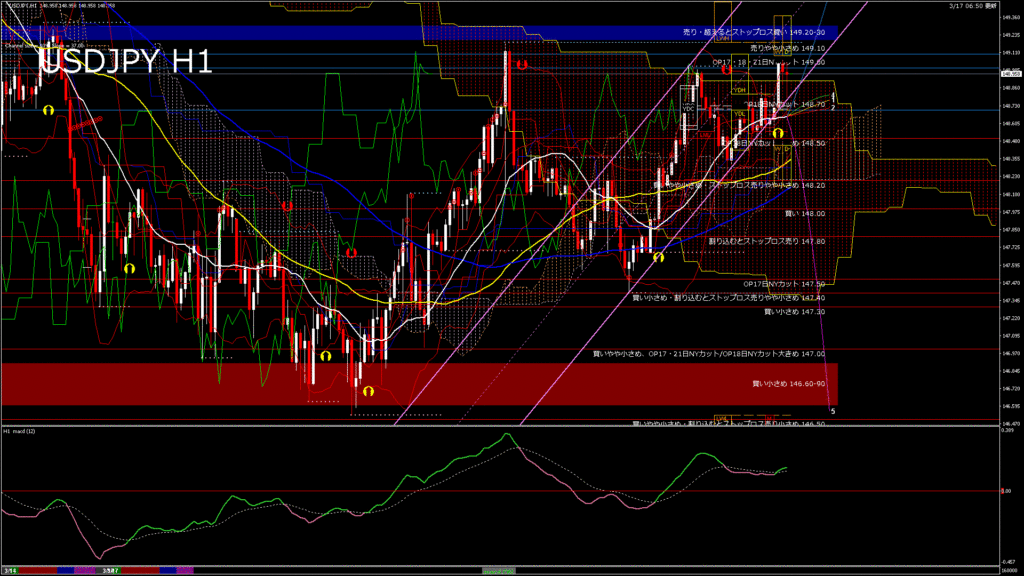Select the YDC box marker
1024x576 pixels.
click(688, 108)
